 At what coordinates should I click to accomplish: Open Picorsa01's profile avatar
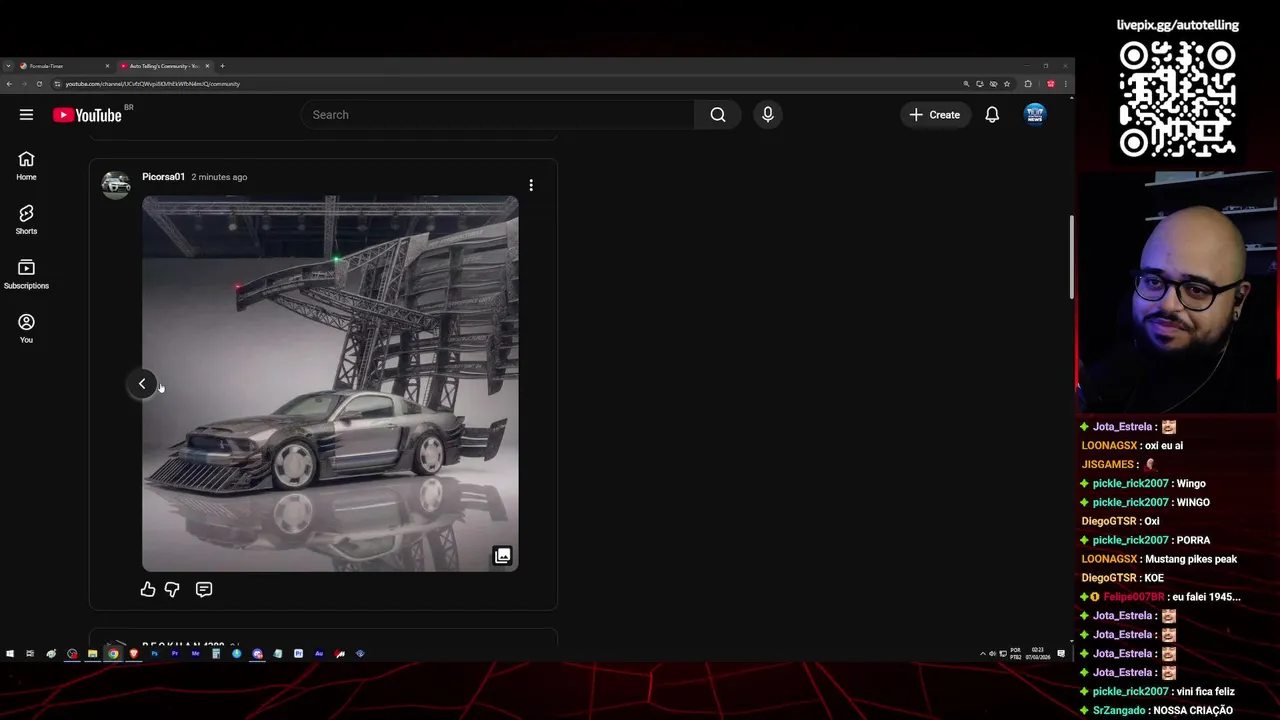[116, 185]
